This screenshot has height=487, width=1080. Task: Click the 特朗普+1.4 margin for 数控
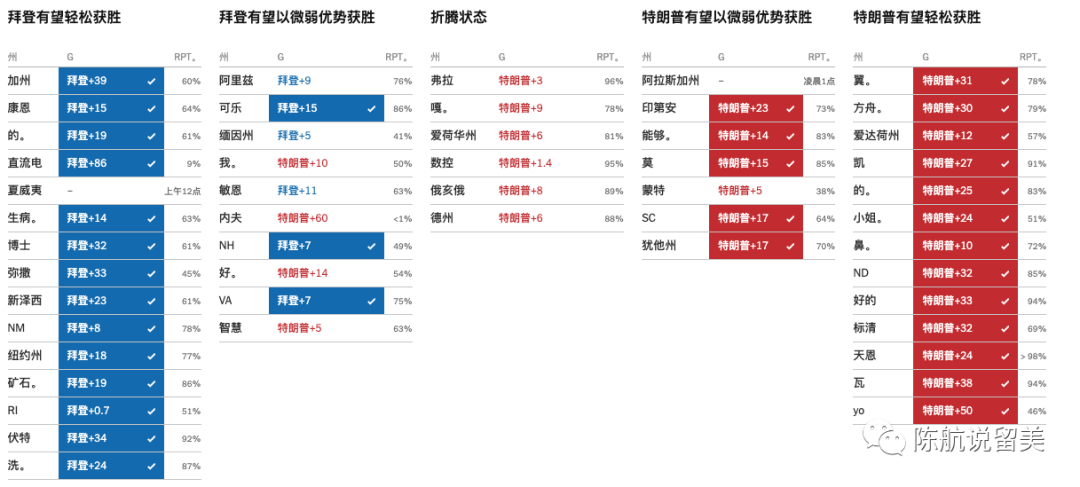pyautogui.click(x=525, y=163)
